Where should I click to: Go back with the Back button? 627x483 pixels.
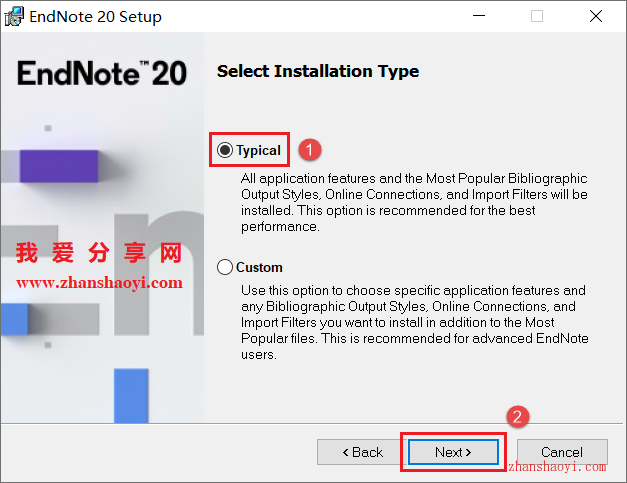(x=362, y=452)
